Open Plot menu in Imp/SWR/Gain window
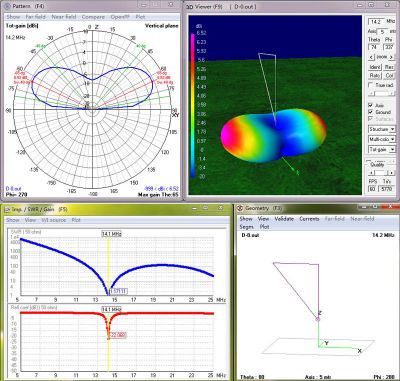This screenshot has height=381, width=400. coord(76,220)
